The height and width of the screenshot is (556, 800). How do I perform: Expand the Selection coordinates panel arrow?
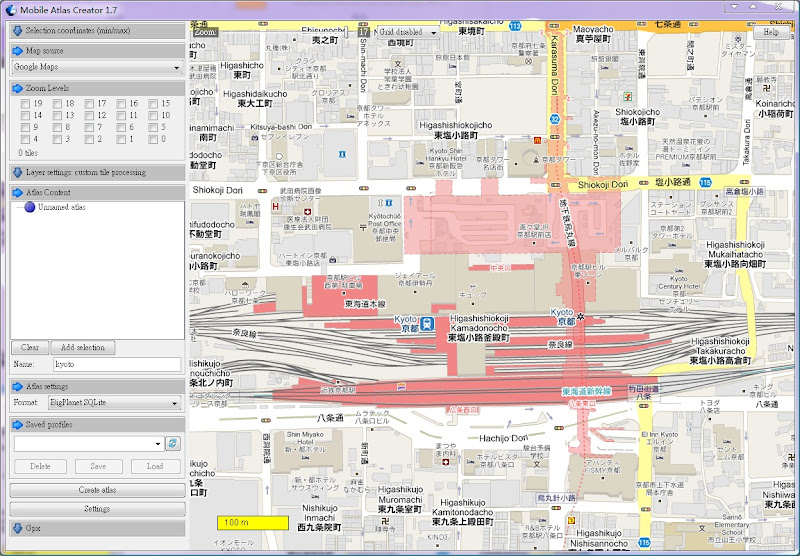tap(18, 31)
